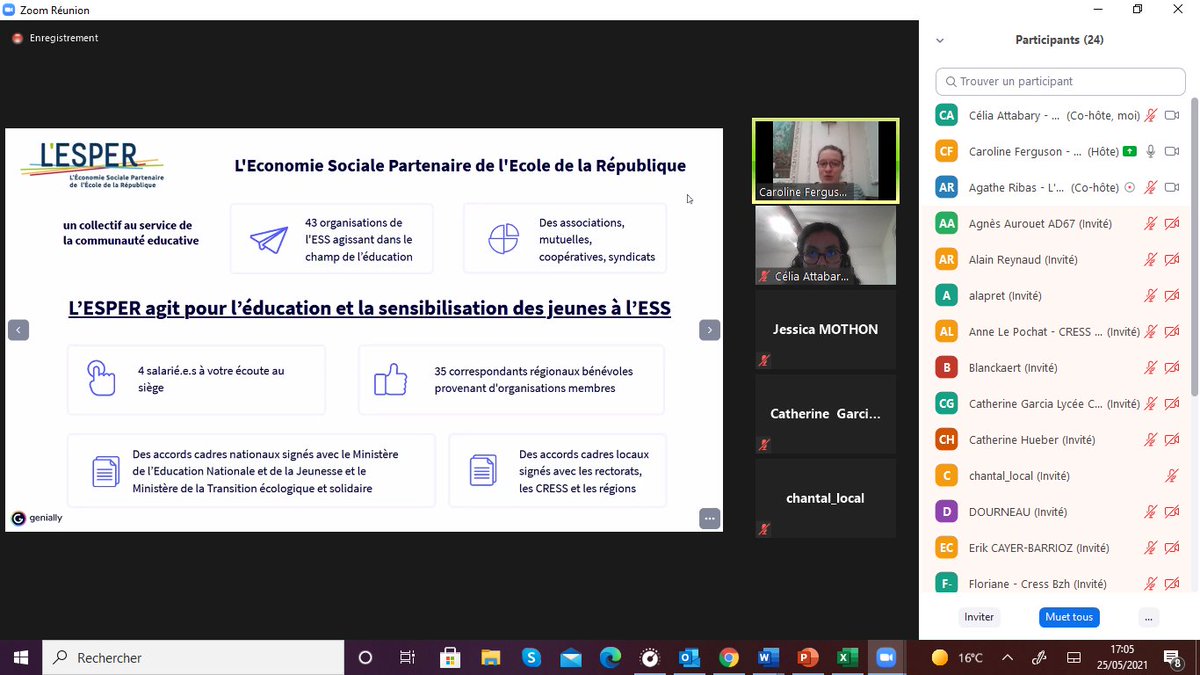
Task: Open Excel from the taskbar
Action: pyautogui.click(x=847, y=657)
